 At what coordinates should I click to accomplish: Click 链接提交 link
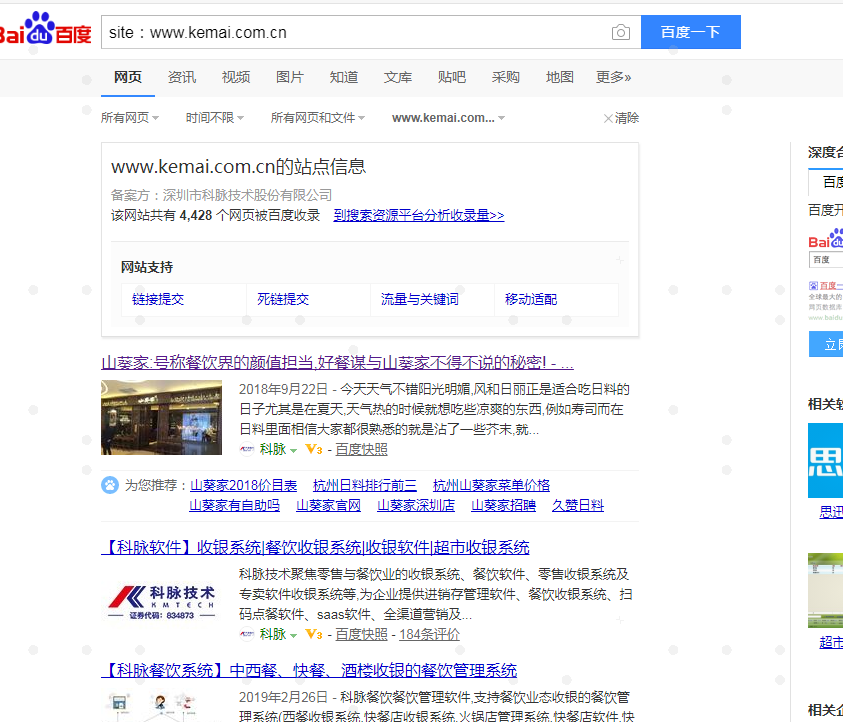click(x=158, y=299)
